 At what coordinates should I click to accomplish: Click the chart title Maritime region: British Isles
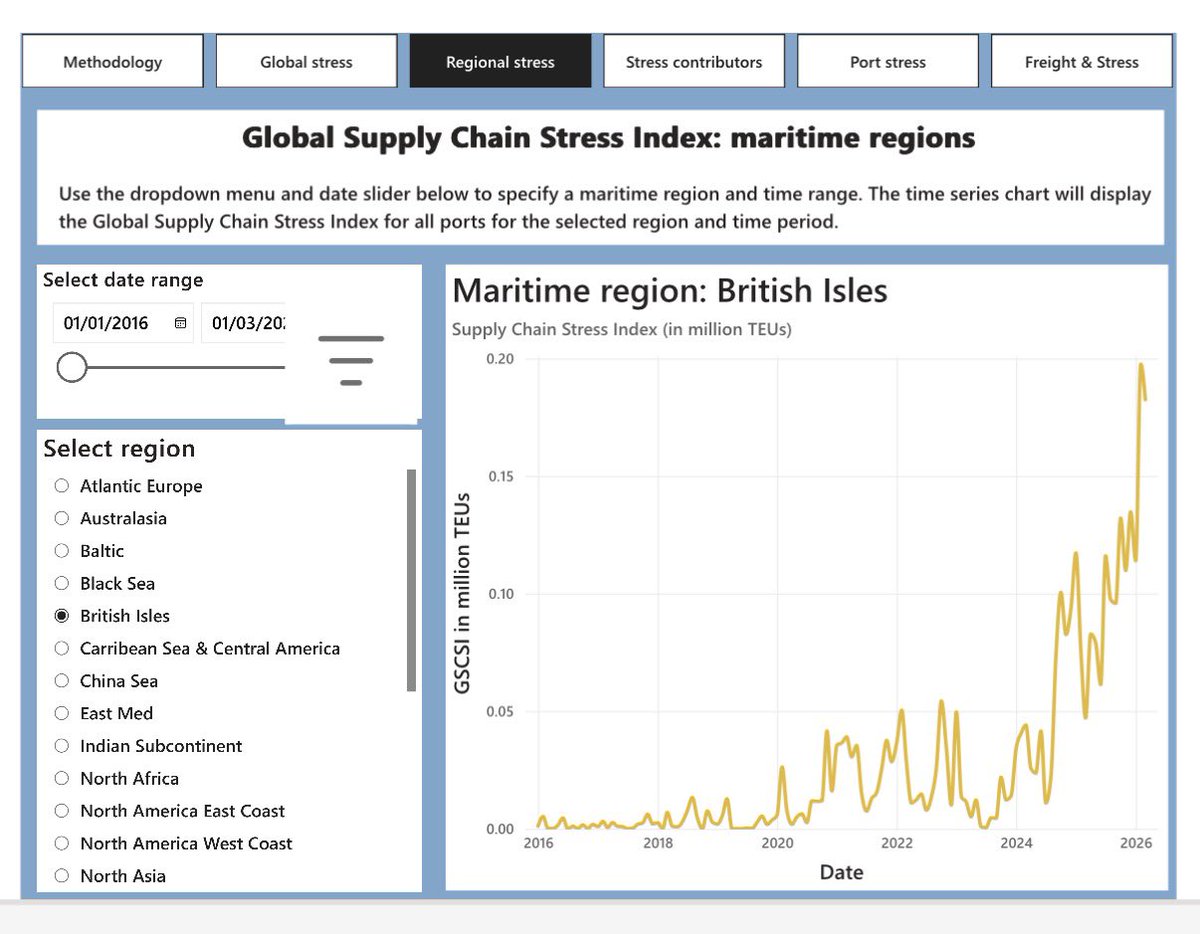click(x=670, y=291)
